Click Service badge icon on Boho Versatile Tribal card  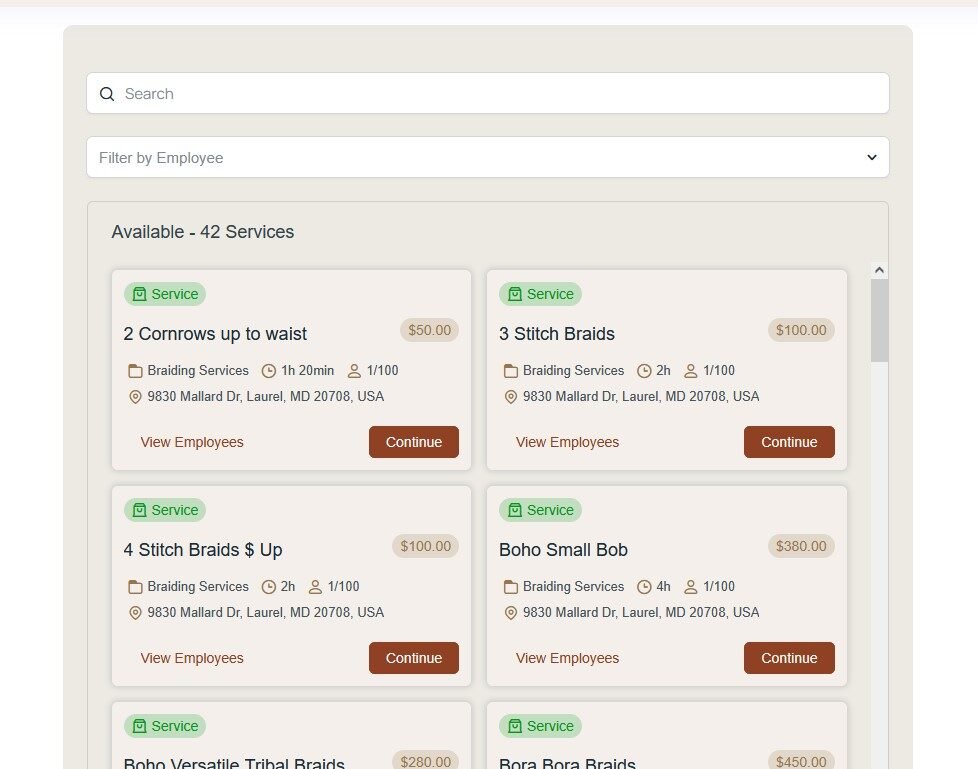point(140,725)
